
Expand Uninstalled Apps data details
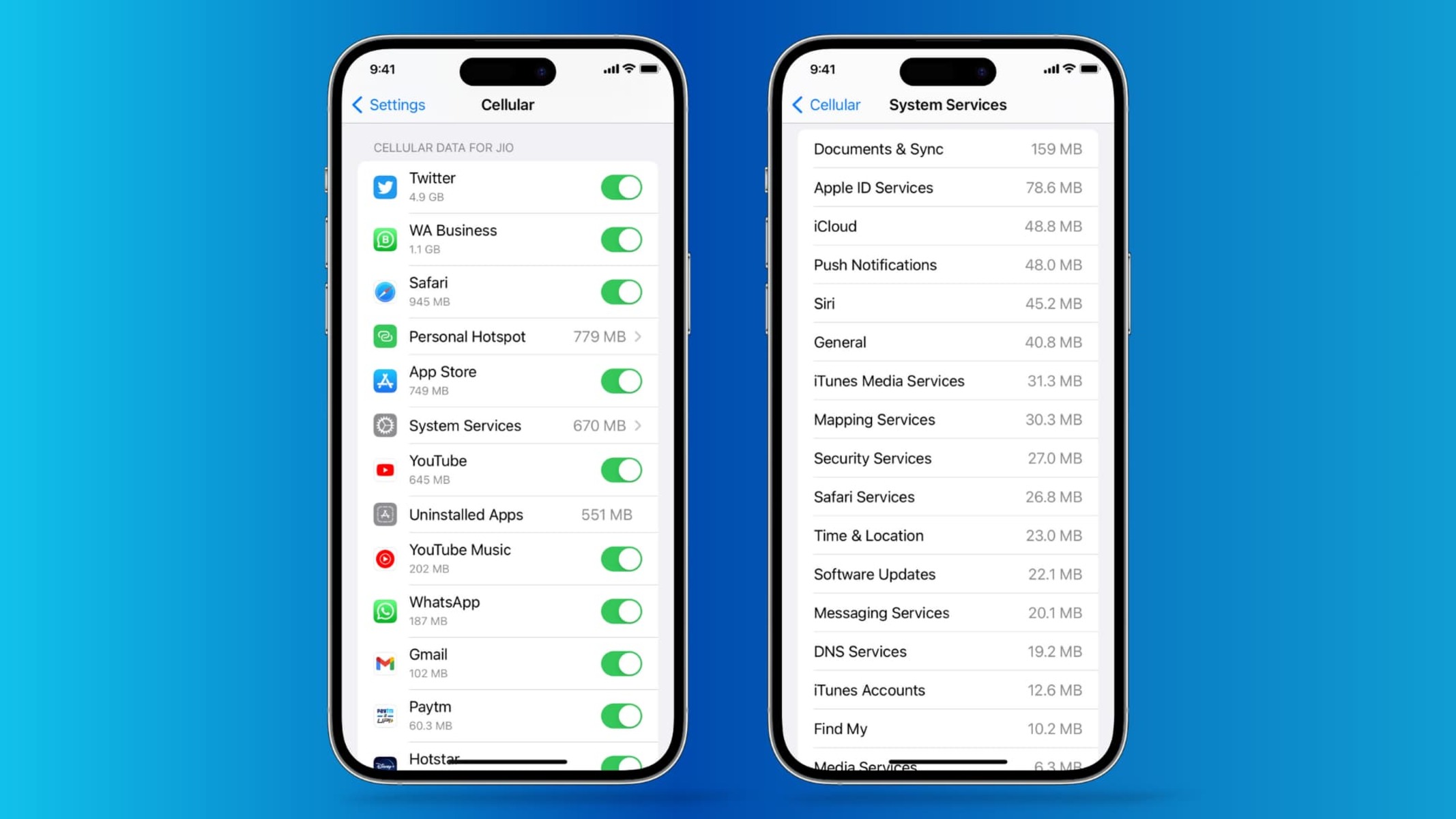(506, 514)
